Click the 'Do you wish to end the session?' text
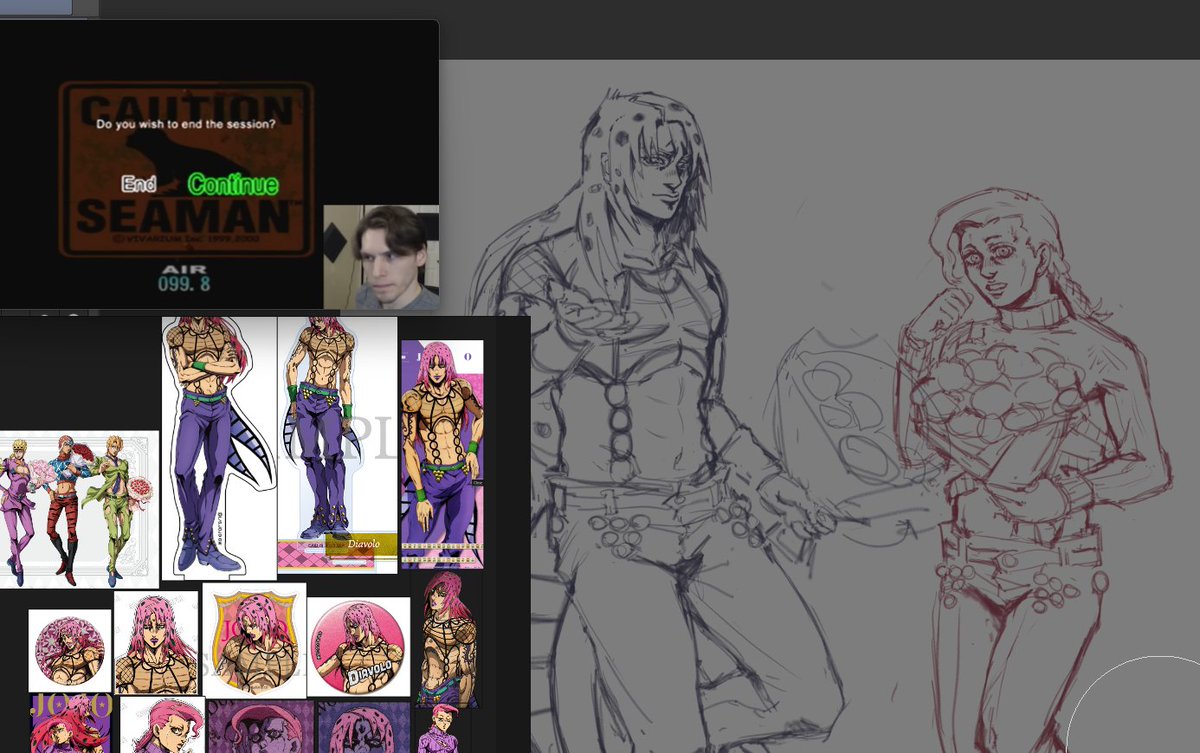 coord(185,125)
